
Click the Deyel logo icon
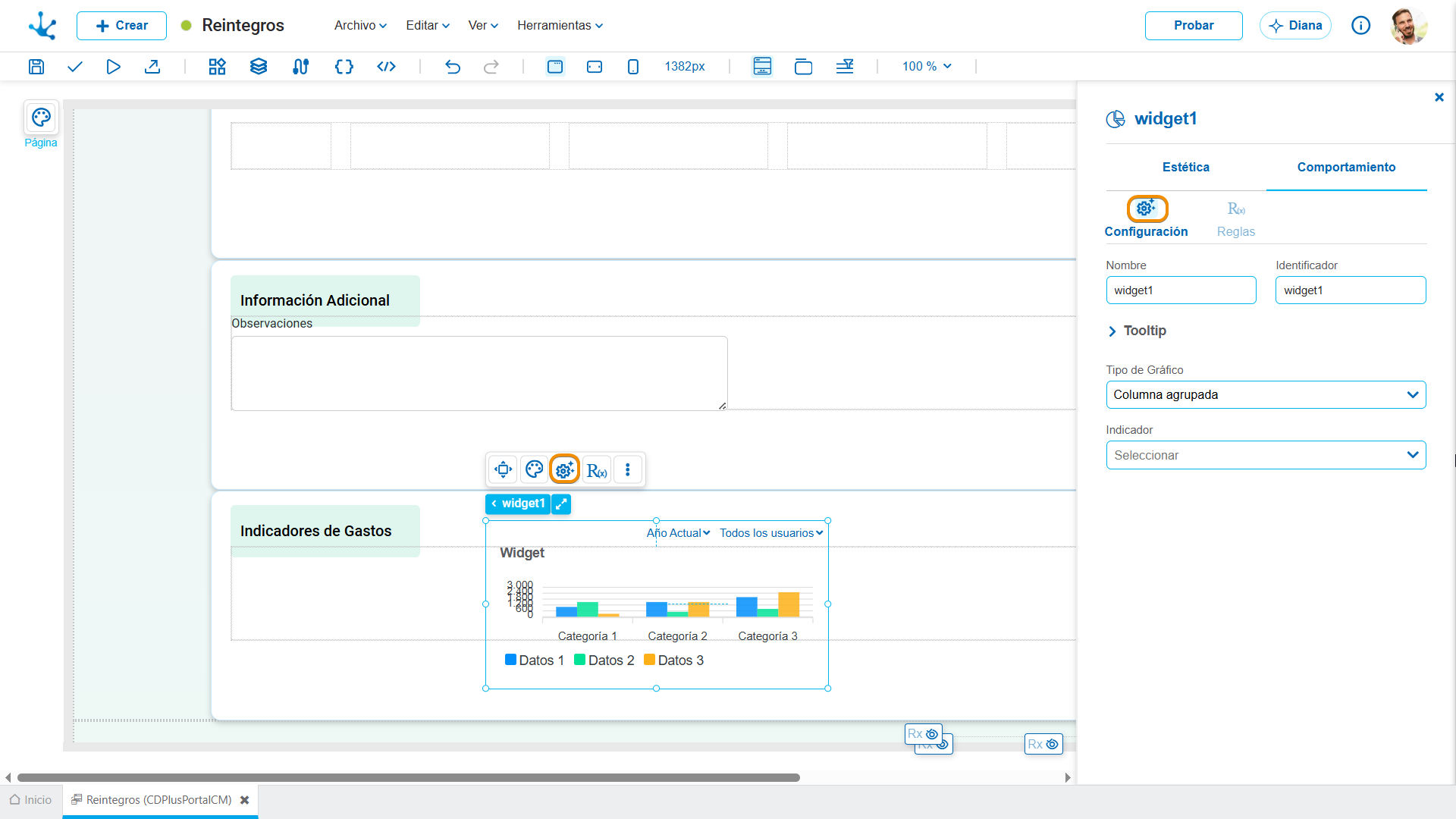click(43, 25)
